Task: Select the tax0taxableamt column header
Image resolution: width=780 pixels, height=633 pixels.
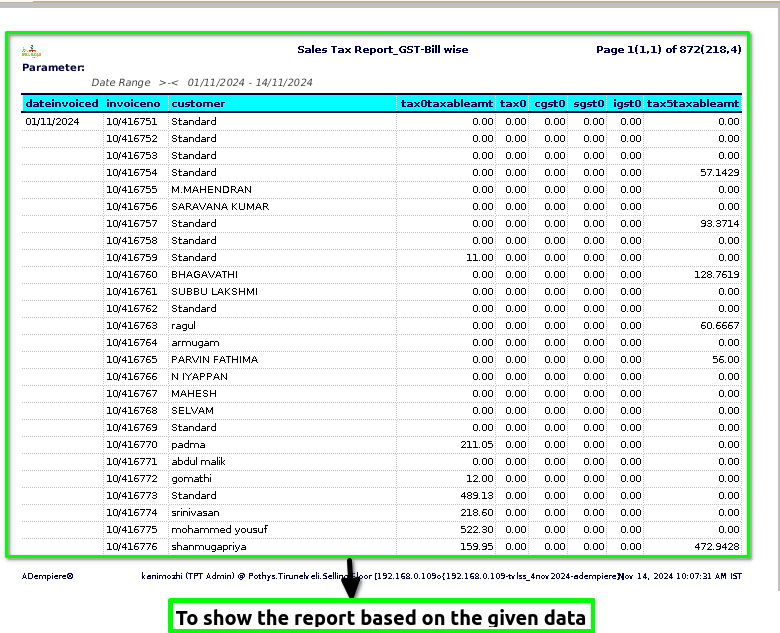Action: point(447,104)
